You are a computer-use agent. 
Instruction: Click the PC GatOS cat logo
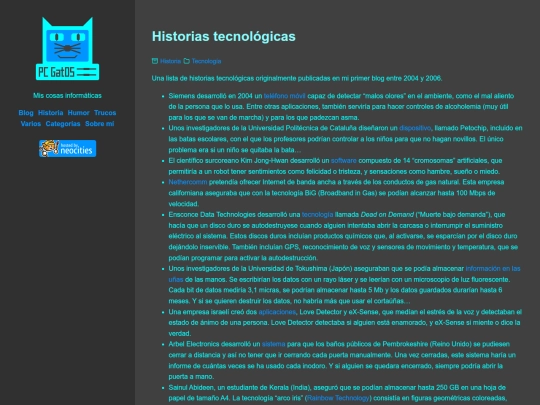(68, 49)
